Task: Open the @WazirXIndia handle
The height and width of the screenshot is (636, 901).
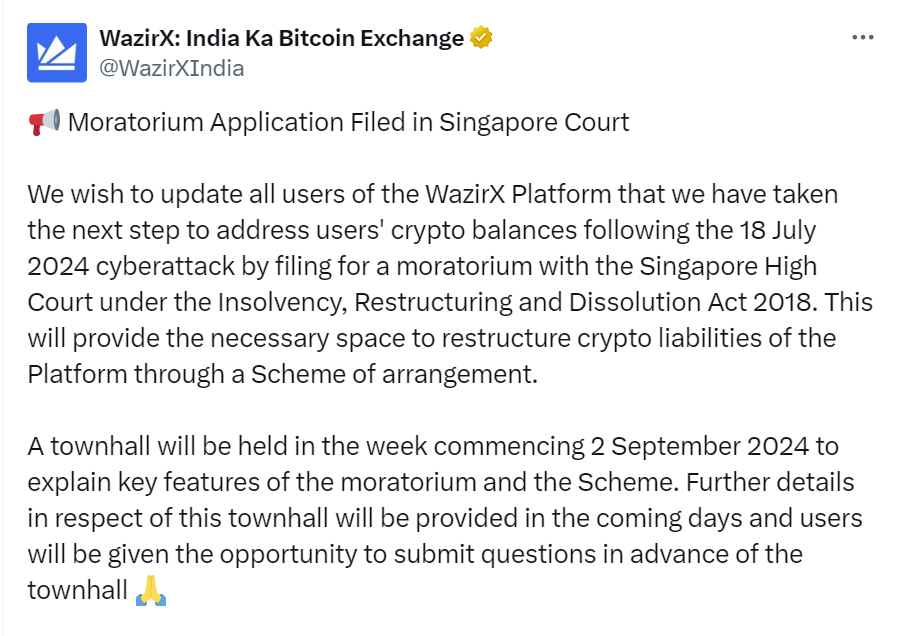Action: click(x=172, y=68)
